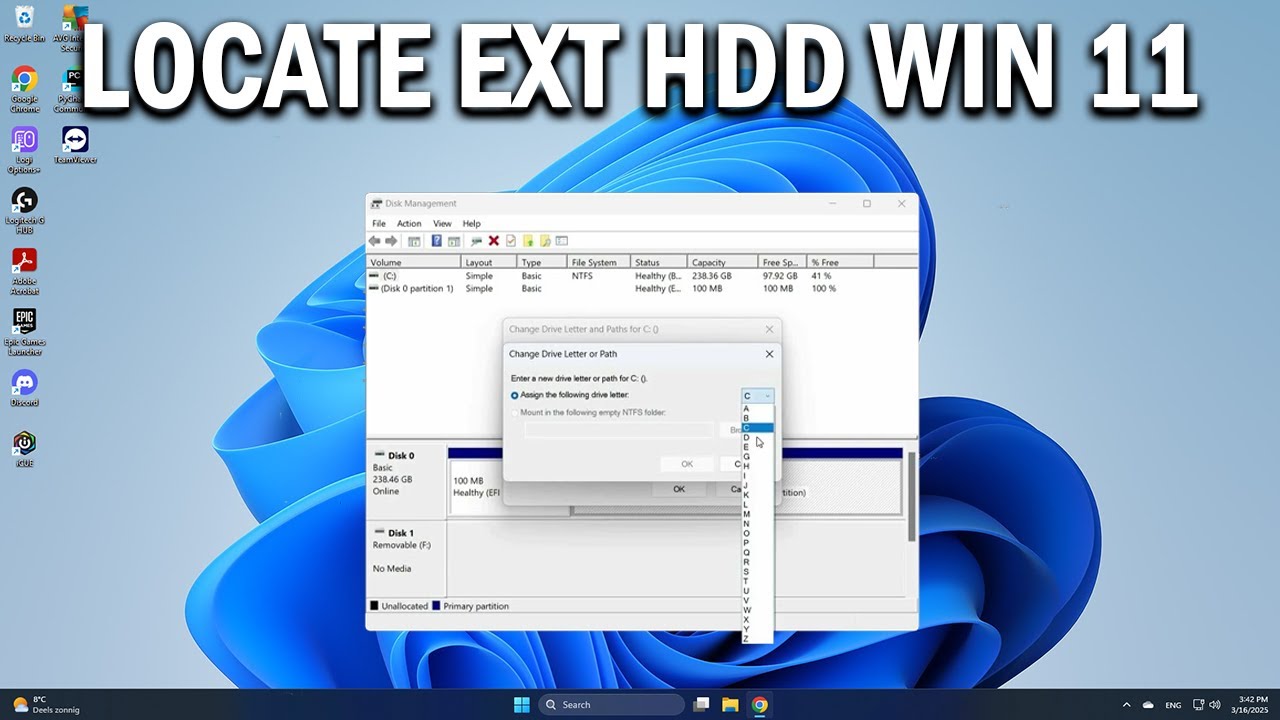The height and width of the screenshot is (720, 1280).
Task: Click the Unallocated black legend swatch
Action: (x=374, y=606)
